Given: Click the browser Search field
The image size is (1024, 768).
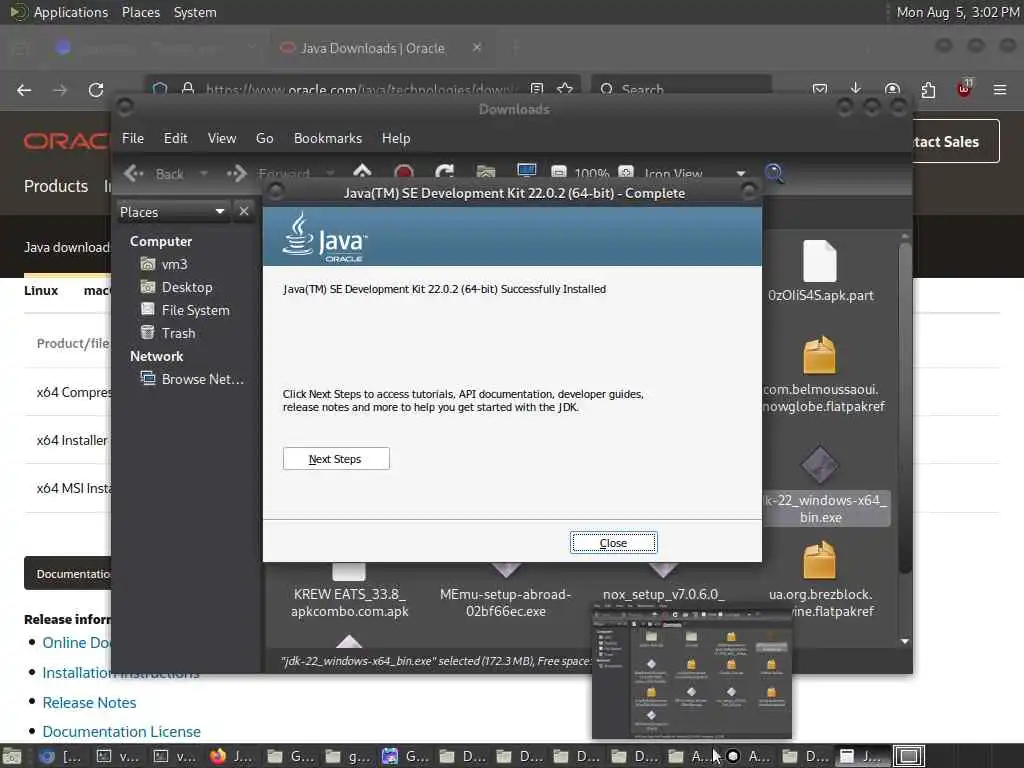Looking at the screenshot, I should 681,89.
